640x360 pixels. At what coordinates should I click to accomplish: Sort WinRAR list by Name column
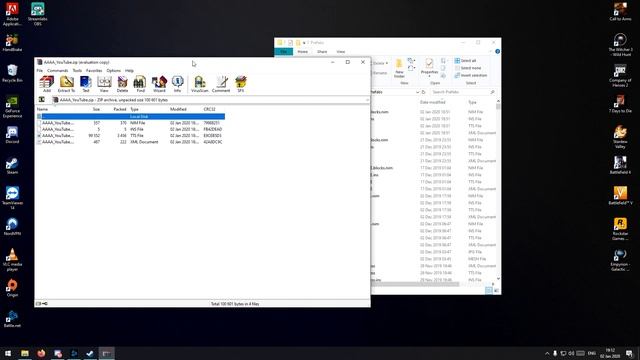click(x=42, y=109)
